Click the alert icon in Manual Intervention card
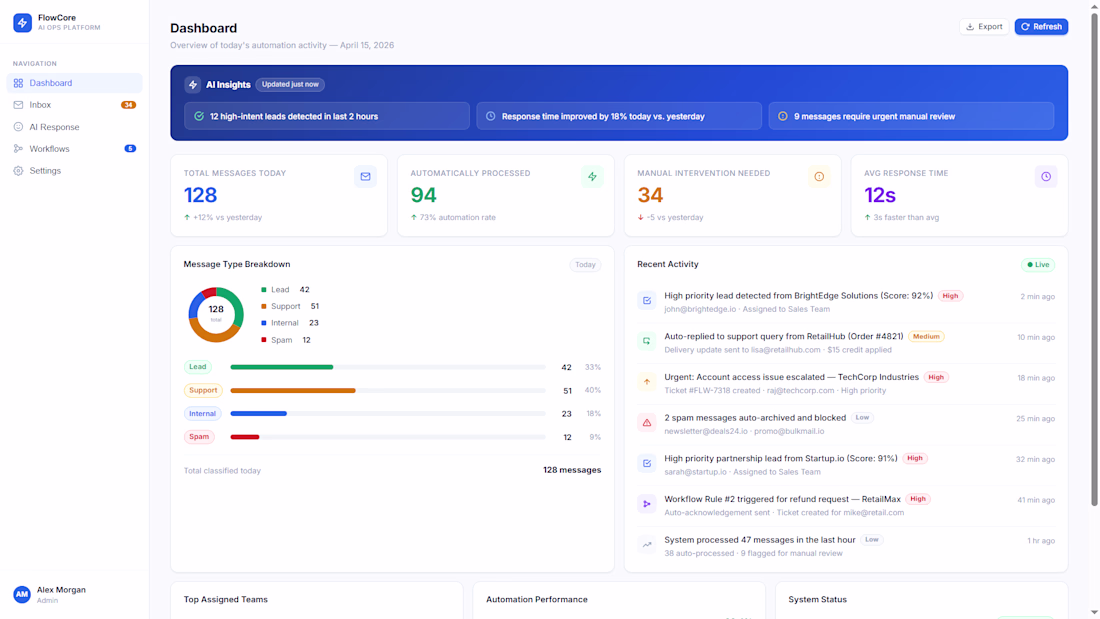Screen dimensions: 1100x619 (x=819, y=177)
